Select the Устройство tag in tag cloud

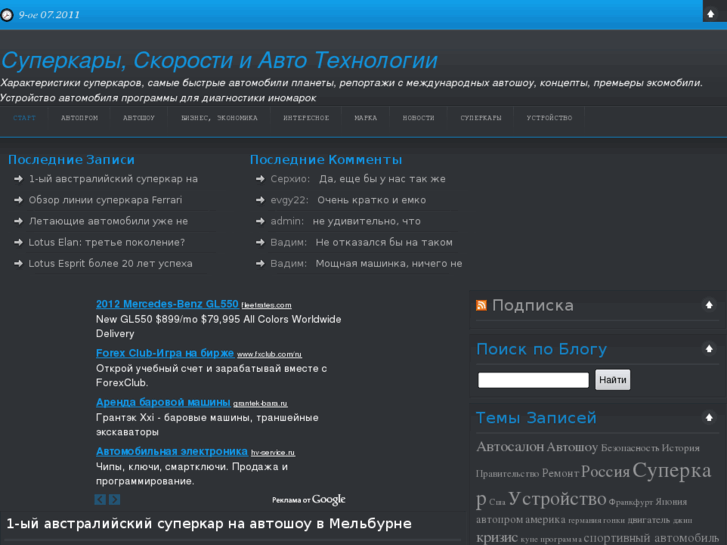557,499
